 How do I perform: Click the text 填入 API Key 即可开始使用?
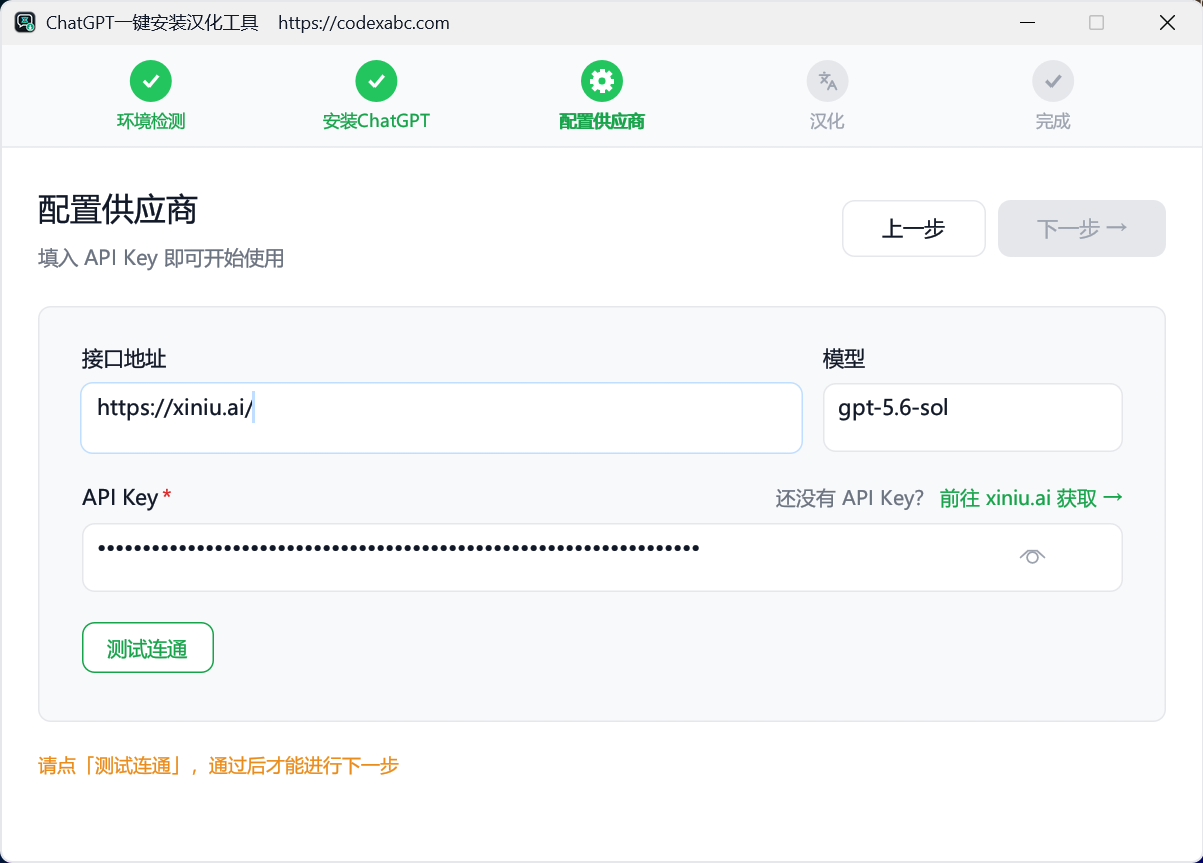(161, 258)
